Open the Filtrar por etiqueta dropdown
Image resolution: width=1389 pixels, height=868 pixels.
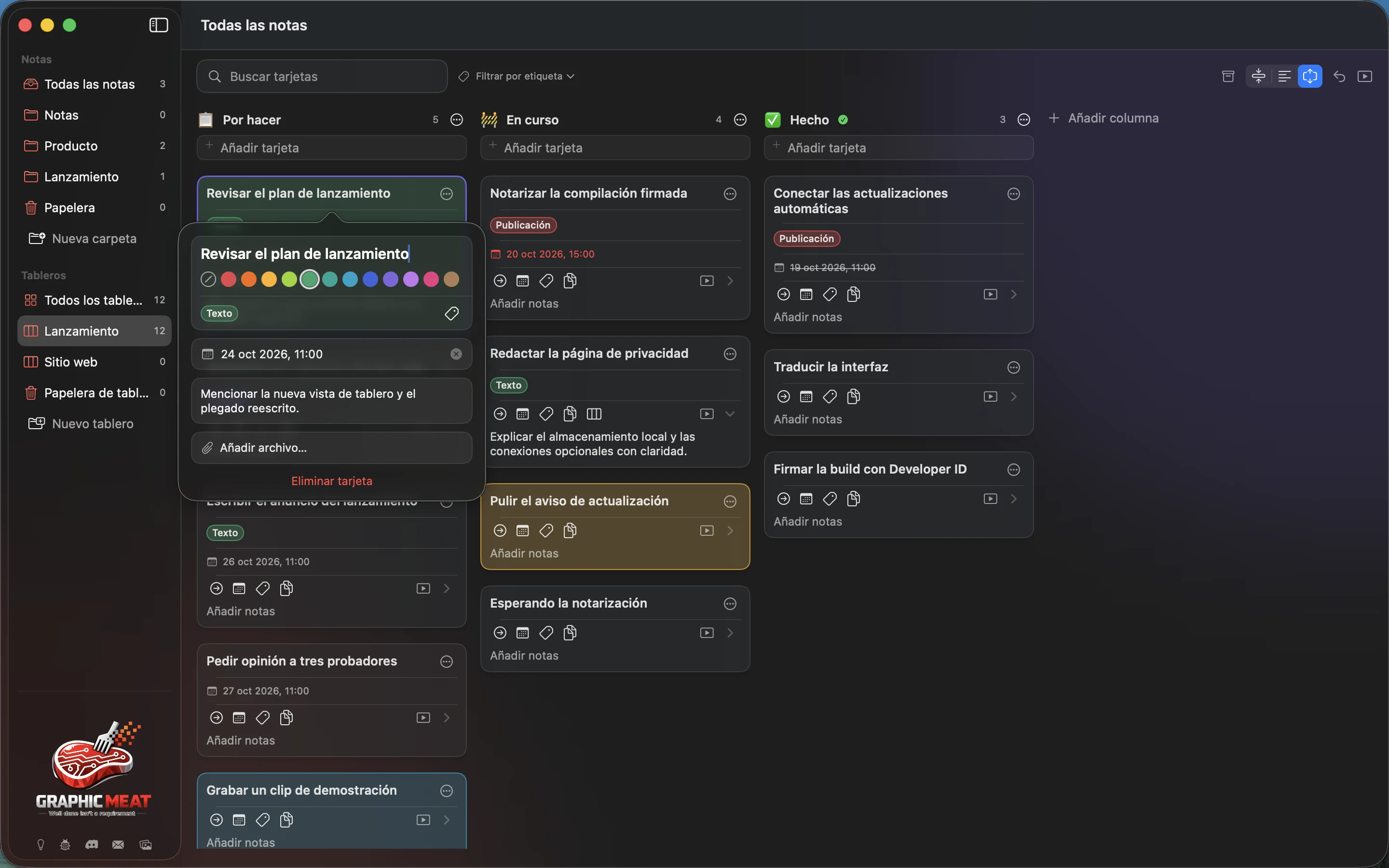517,76
